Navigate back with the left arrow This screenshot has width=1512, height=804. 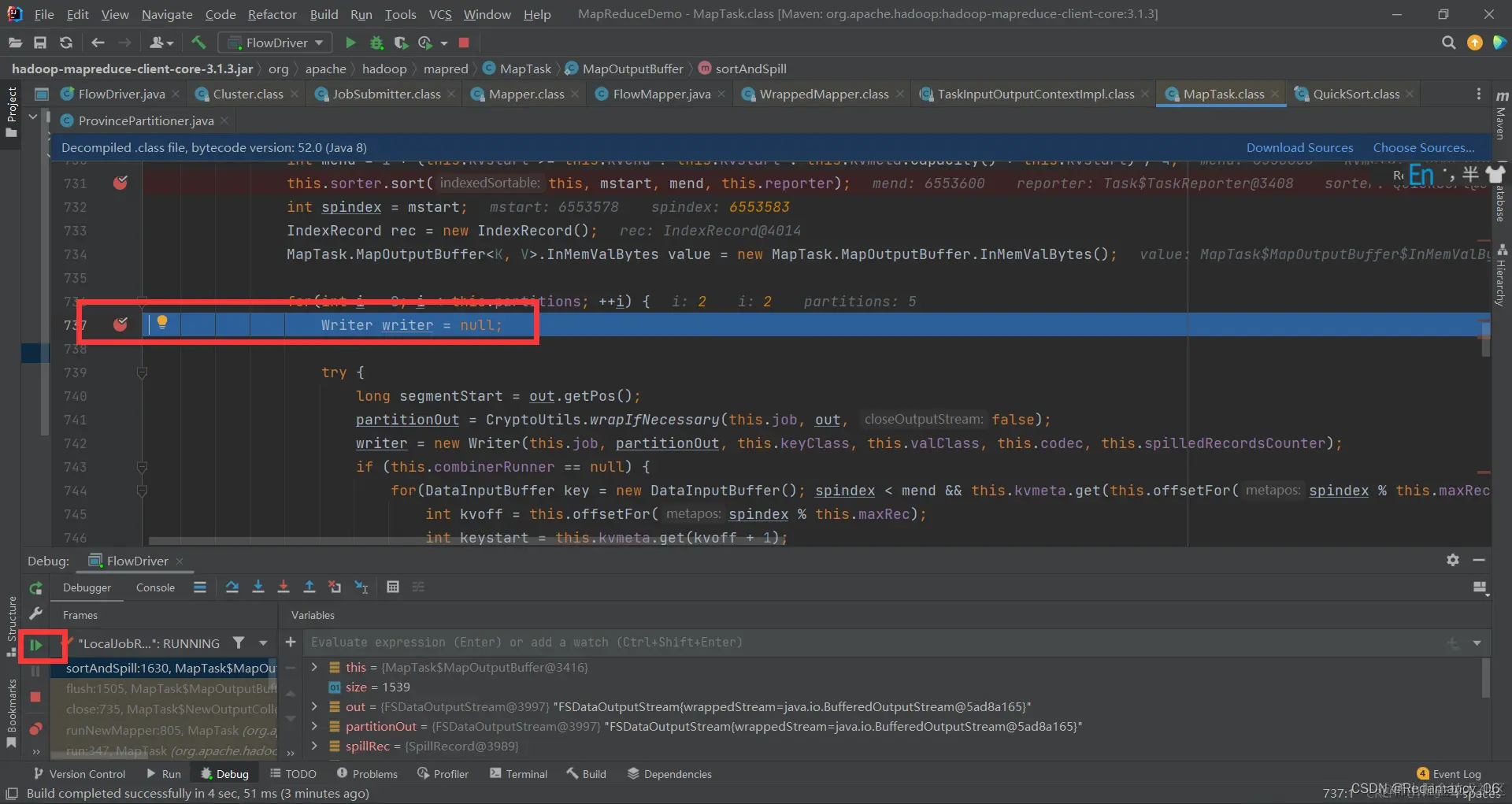[98, 43]
